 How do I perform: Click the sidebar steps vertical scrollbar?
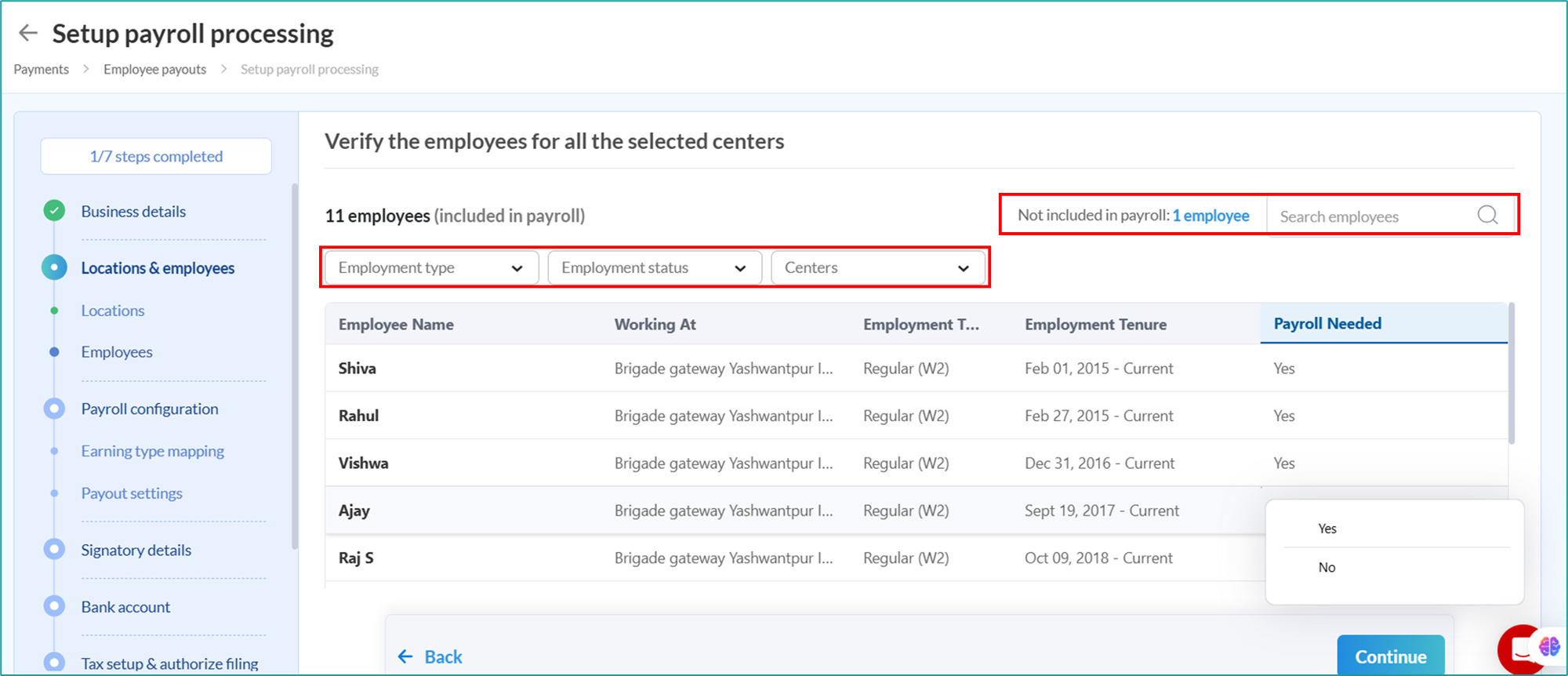point(295,366)
